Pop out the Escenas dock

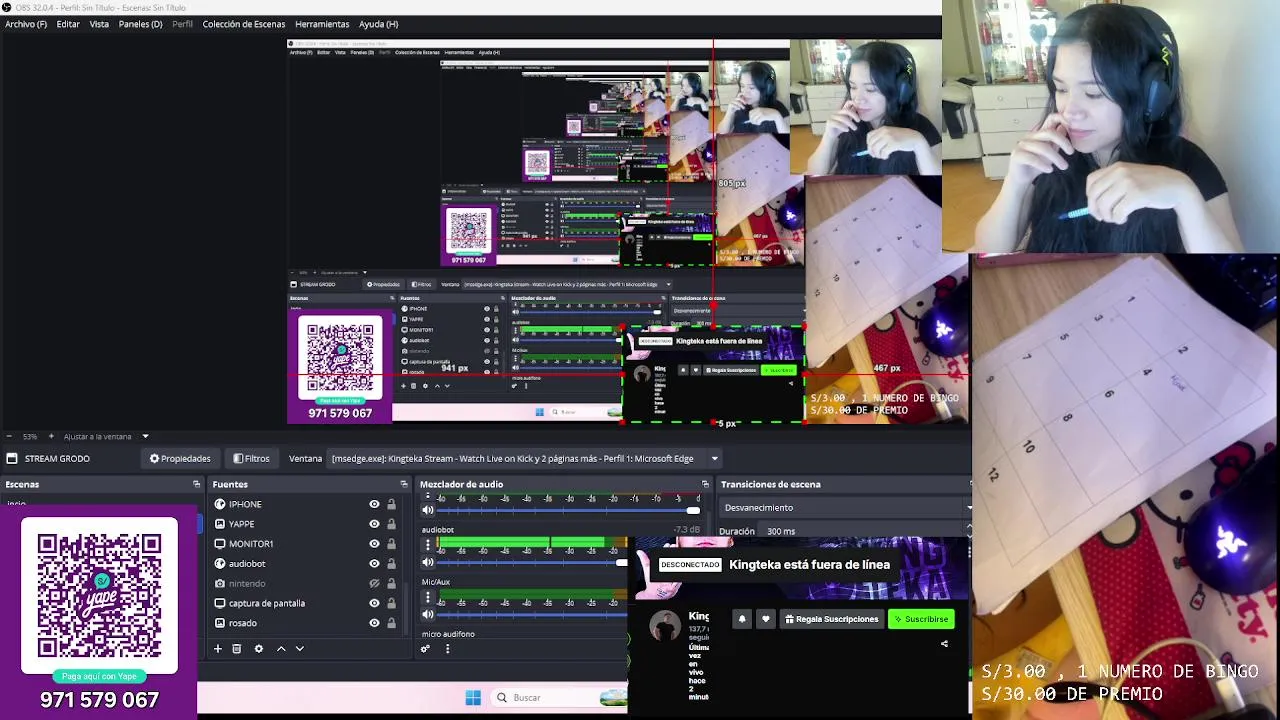(196, 484)
